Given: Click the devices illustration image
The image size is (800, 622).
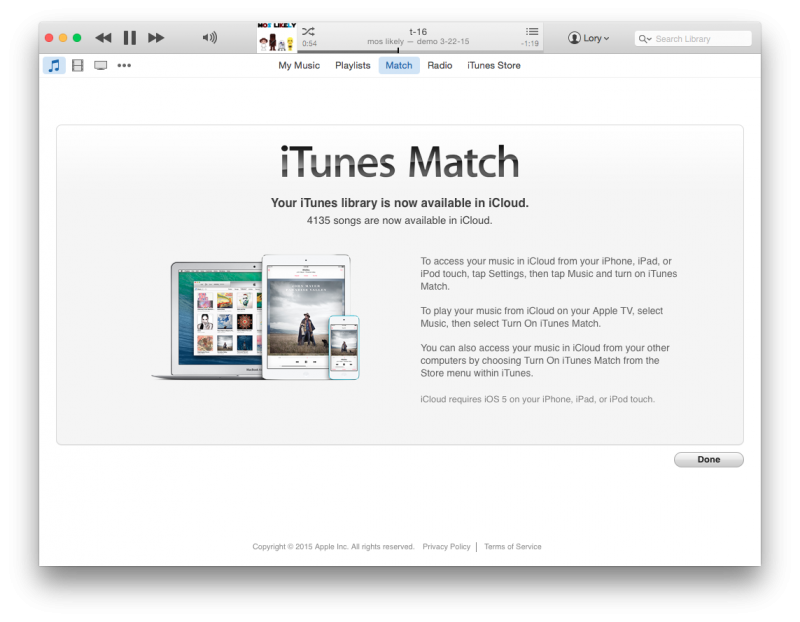Looking at the screenshot, I should click(256, 317).
